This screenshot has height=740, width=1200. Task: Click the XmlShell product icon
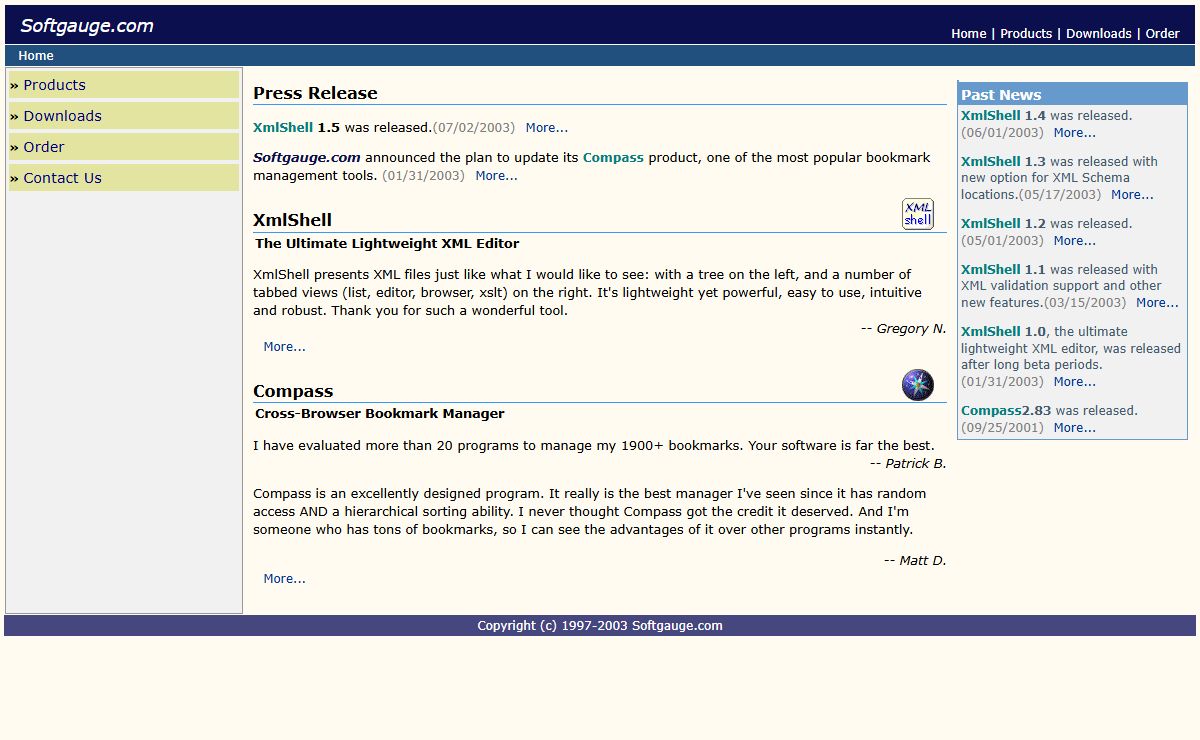pyautogui.click(x=917, y=214)
